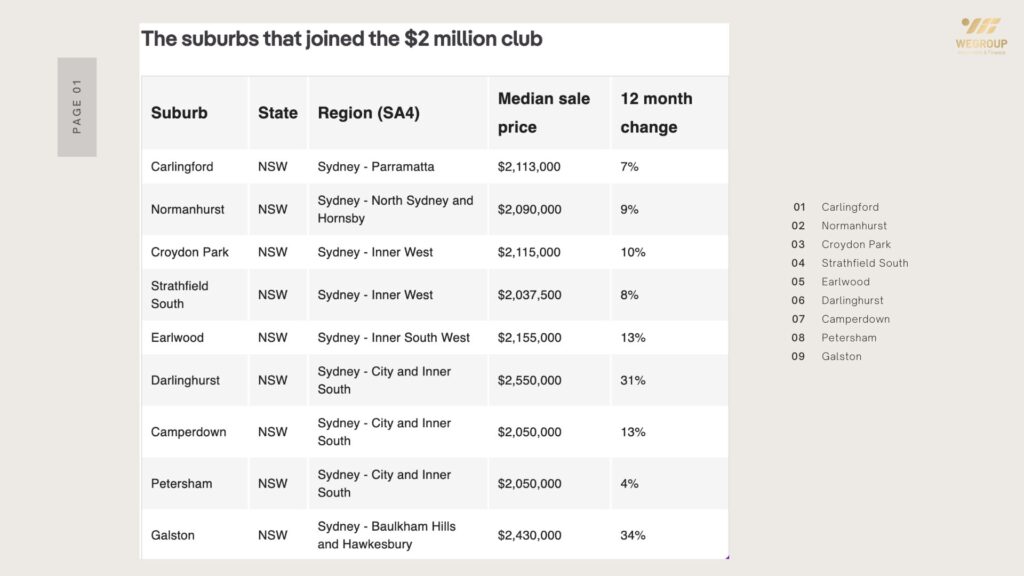Viewport: 1024px width, 576px height.
Task: Select the Region (SA4) column header
Action: tap(368, 113)
